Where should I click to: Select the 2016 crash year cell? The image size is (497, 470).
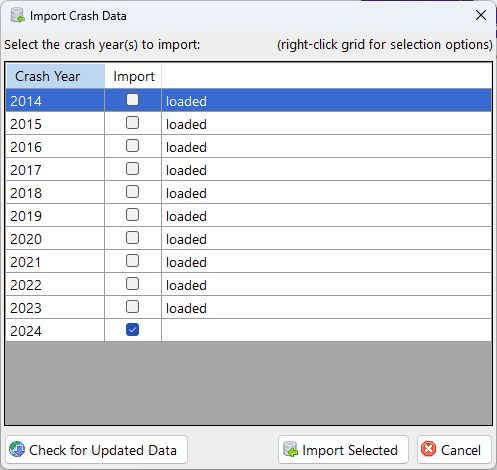pyautogui.click(x=55, y=146)
